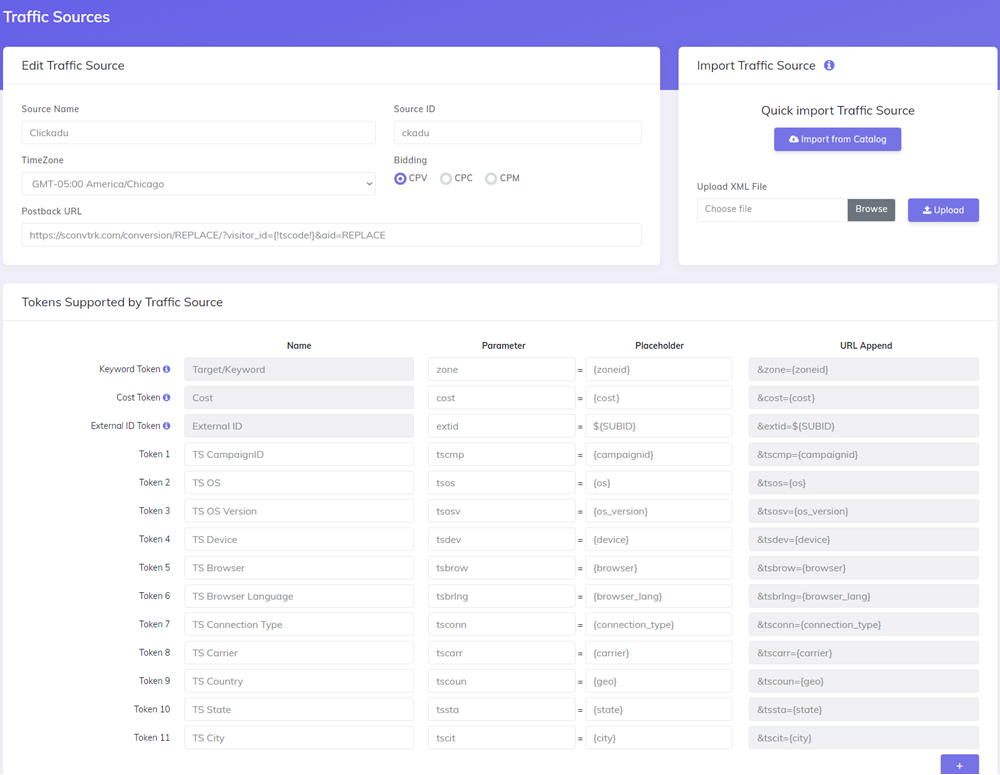Select the CPC bidding option
This screenshot has width=1000, height=775.
tap(446, 179)
